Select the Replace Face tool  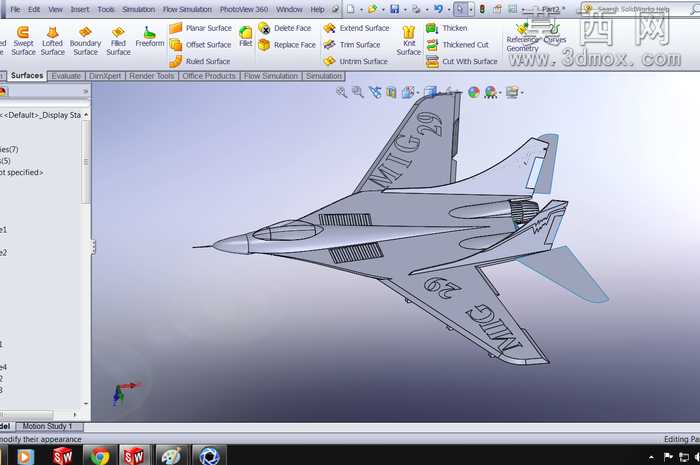[287, 45]
